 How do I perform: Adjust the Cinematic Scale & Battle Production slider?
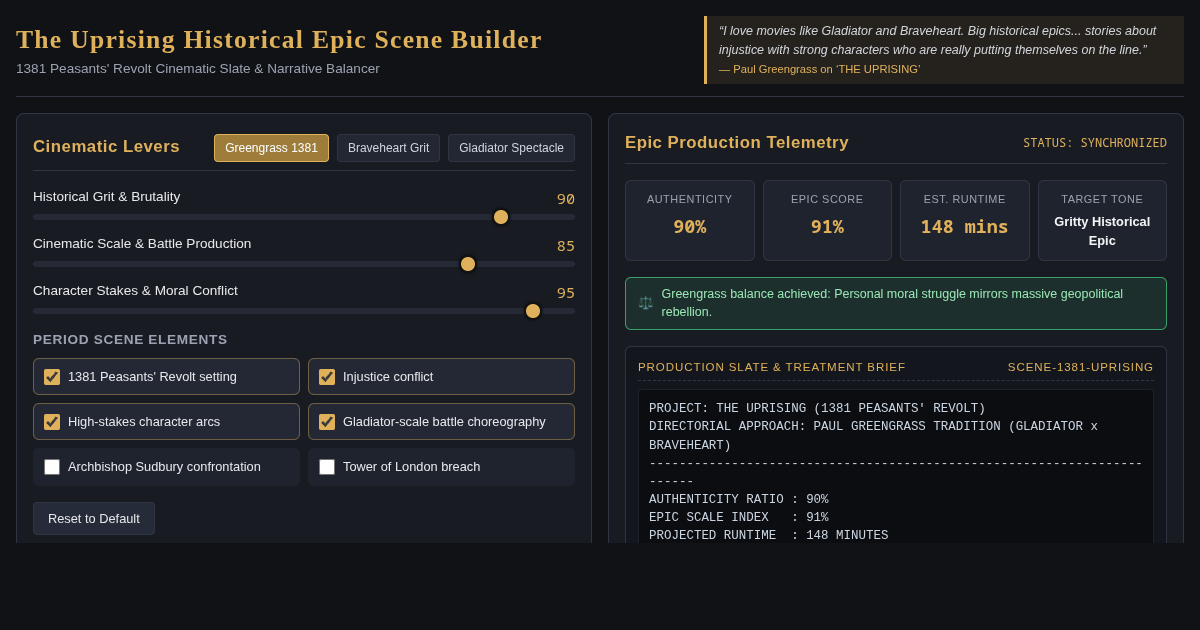[304, 264]
